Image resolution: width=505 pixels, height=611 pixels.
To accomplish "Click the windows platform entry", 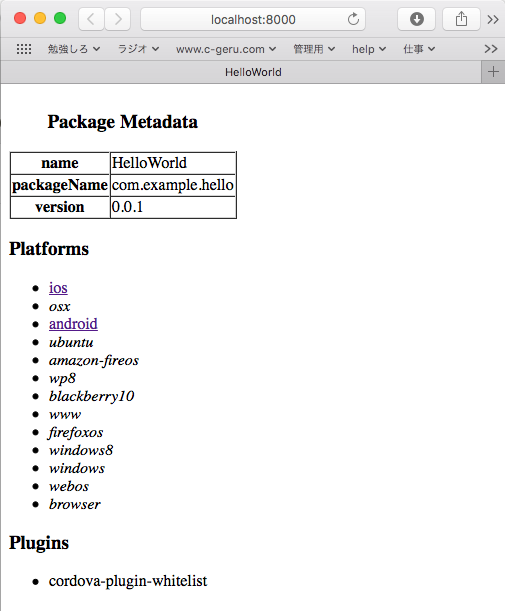I will click(x=77, y=468).
